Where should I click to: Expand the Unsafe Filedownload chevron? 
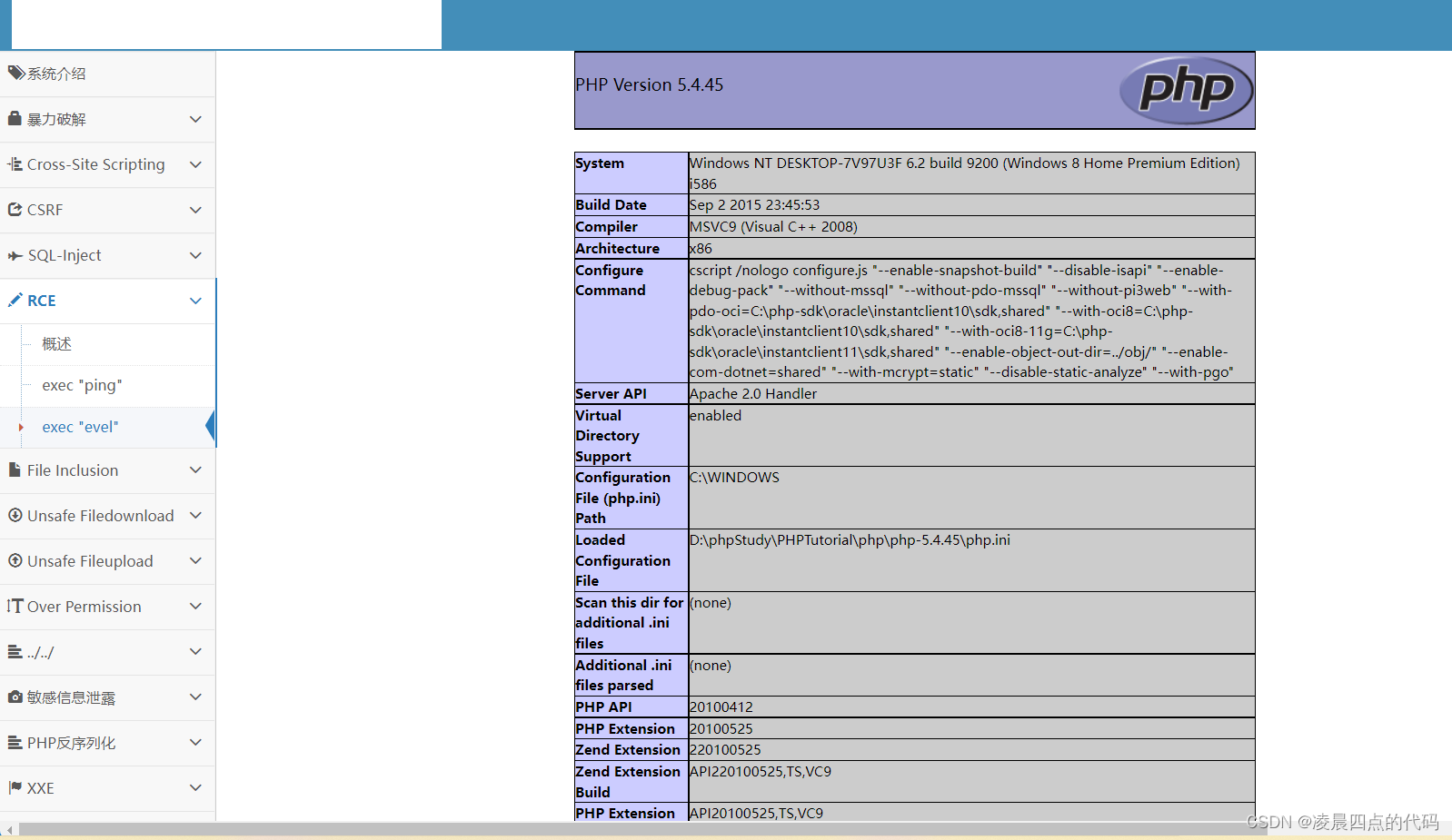coord(195,515)
